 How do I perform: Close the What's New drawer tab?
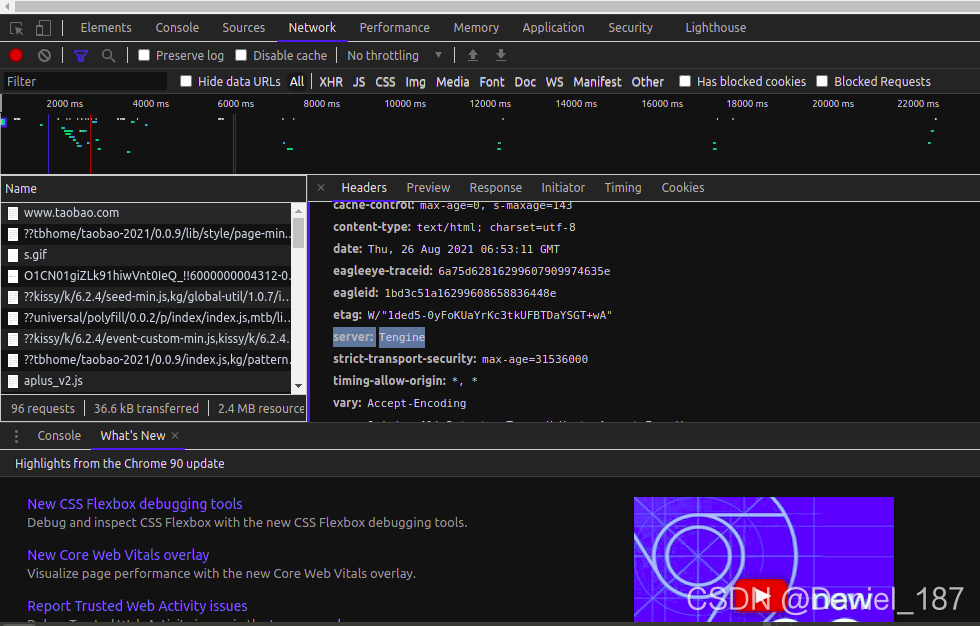[x=175, y=435]
